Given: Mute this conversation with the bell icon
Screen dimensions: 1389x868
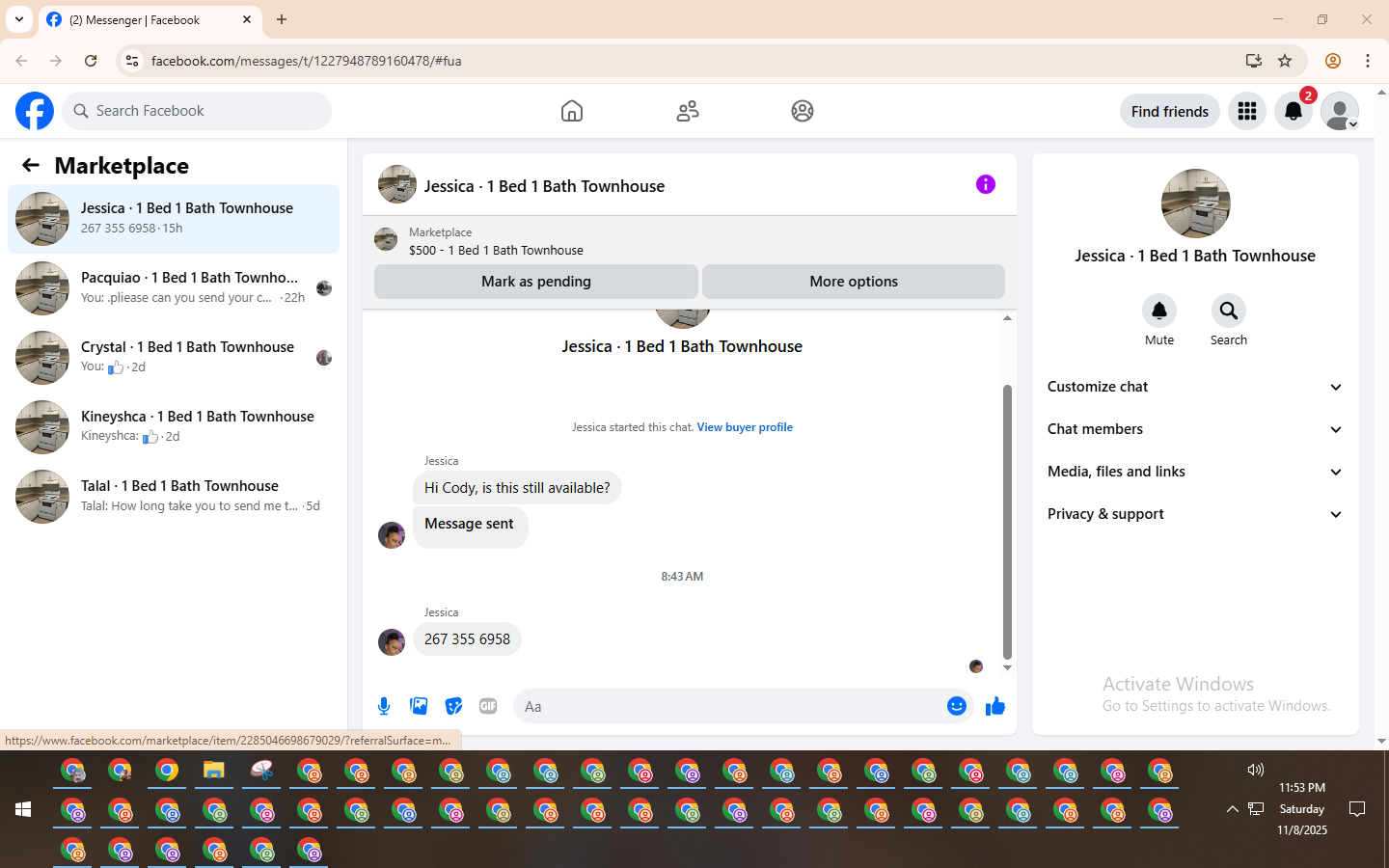Looking at the screenshot, I should (1159, 311).
